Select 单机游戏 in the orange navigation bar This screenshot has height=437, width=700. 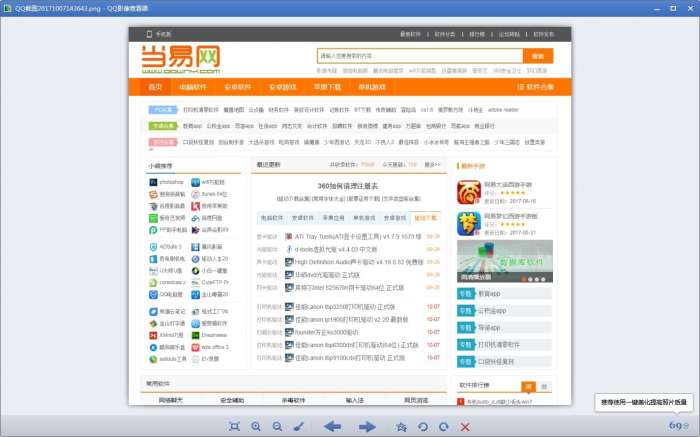pyautogui.click(x=371, y=87)
